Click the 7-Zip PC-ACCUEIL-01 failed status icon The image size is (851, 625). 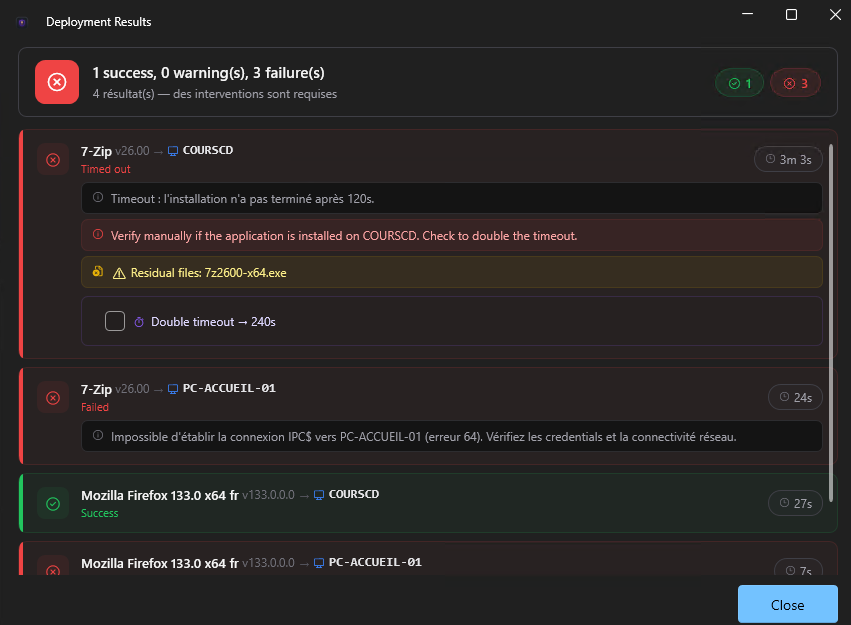(53, 398)
